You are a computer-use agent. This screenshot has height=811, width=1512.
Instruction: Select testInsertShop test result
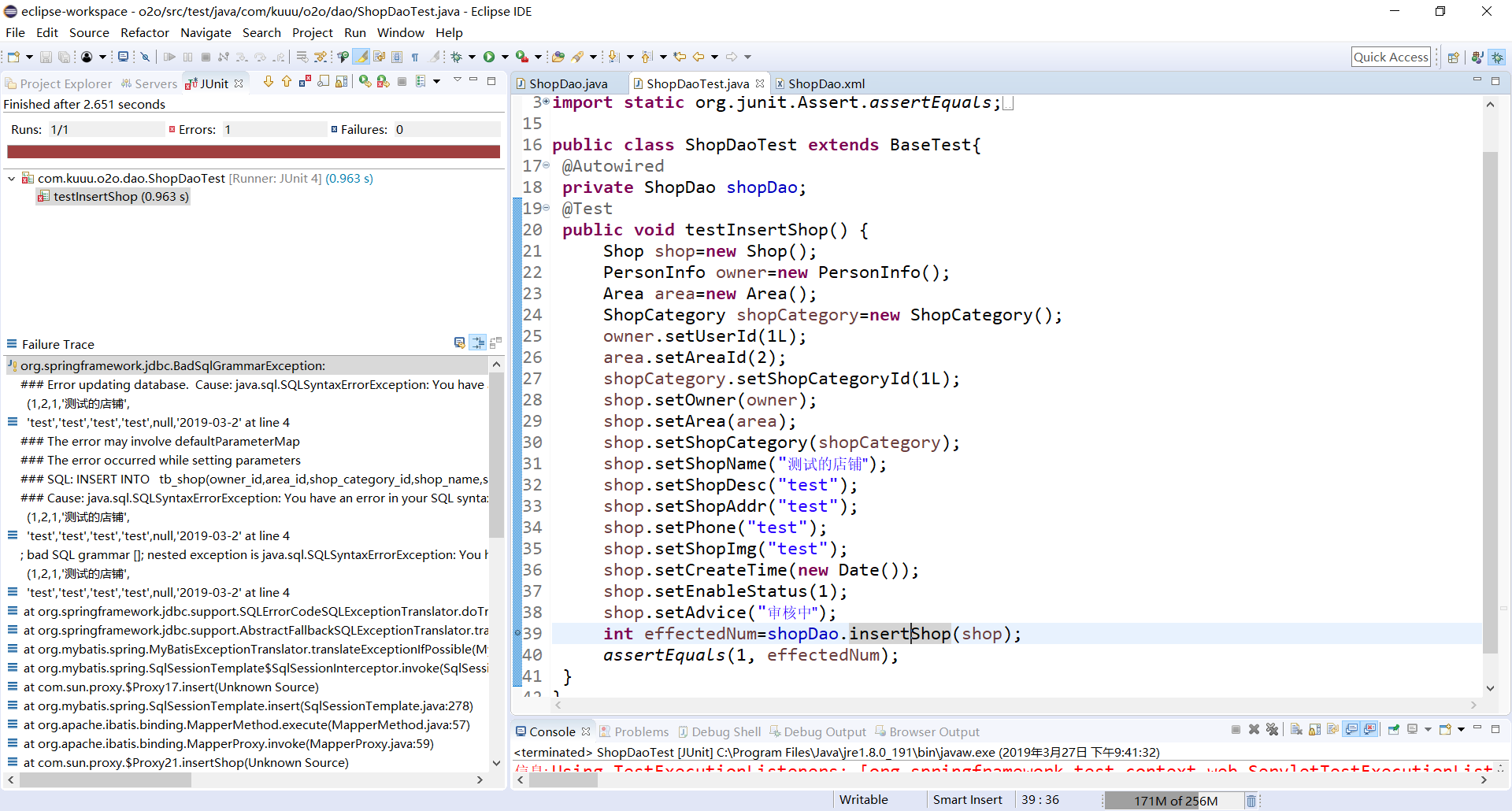point(120,197)
